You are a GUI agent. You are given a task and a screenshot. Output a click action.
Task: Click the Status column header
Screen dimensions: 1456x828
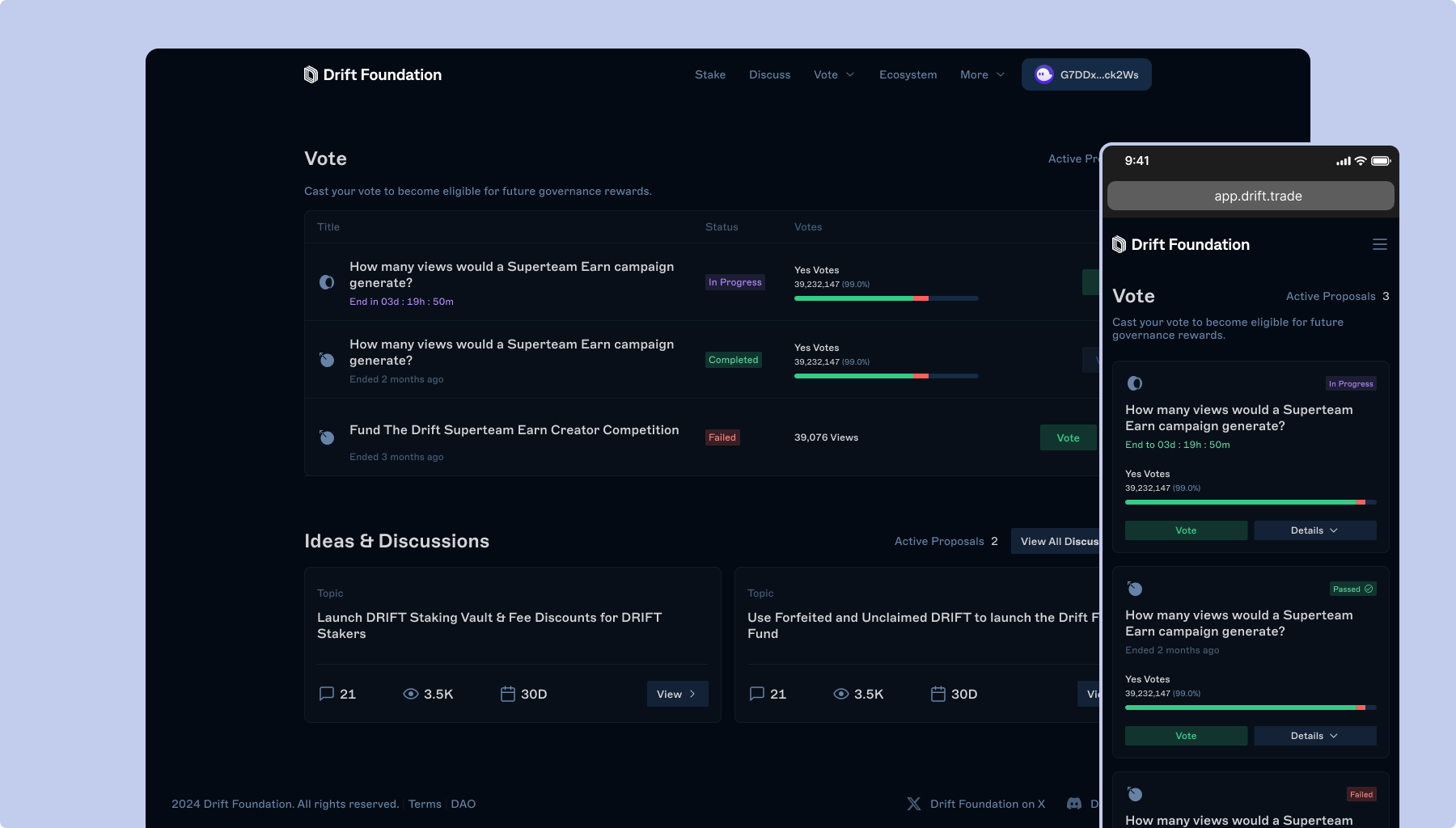pos(722,227)
